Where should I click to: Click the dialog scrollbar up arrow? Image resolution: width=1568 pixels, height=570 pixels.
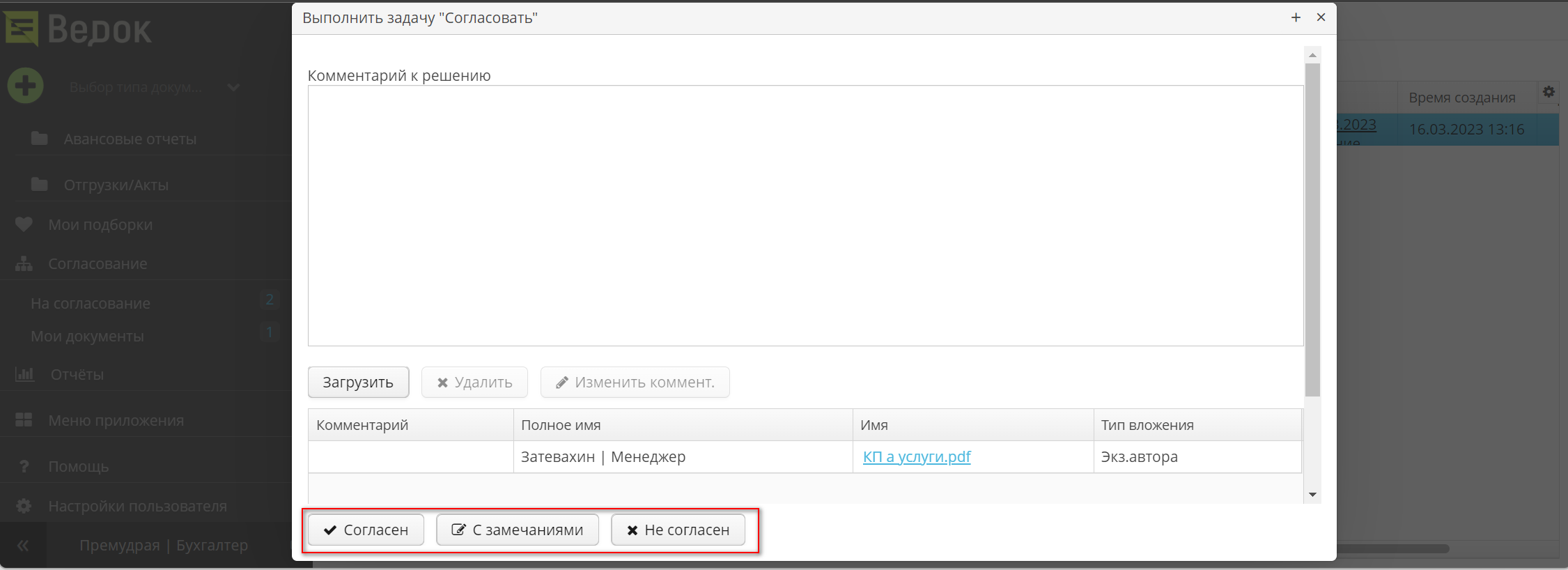(x=1312, y=55)
